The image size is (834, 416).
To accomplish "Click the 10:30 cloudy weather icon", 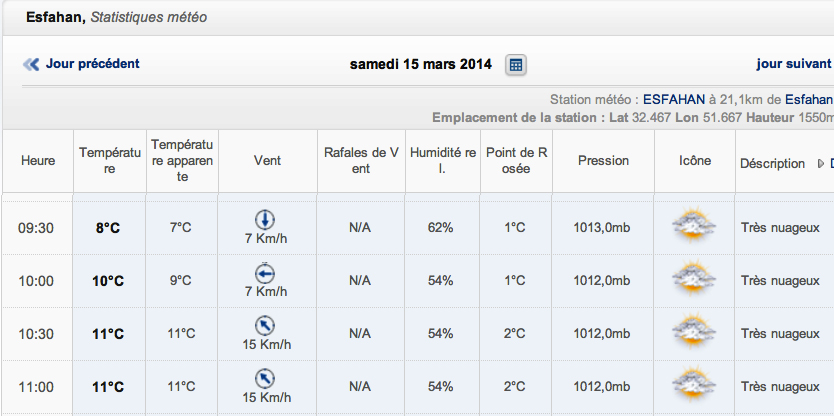I will [694, 331].
